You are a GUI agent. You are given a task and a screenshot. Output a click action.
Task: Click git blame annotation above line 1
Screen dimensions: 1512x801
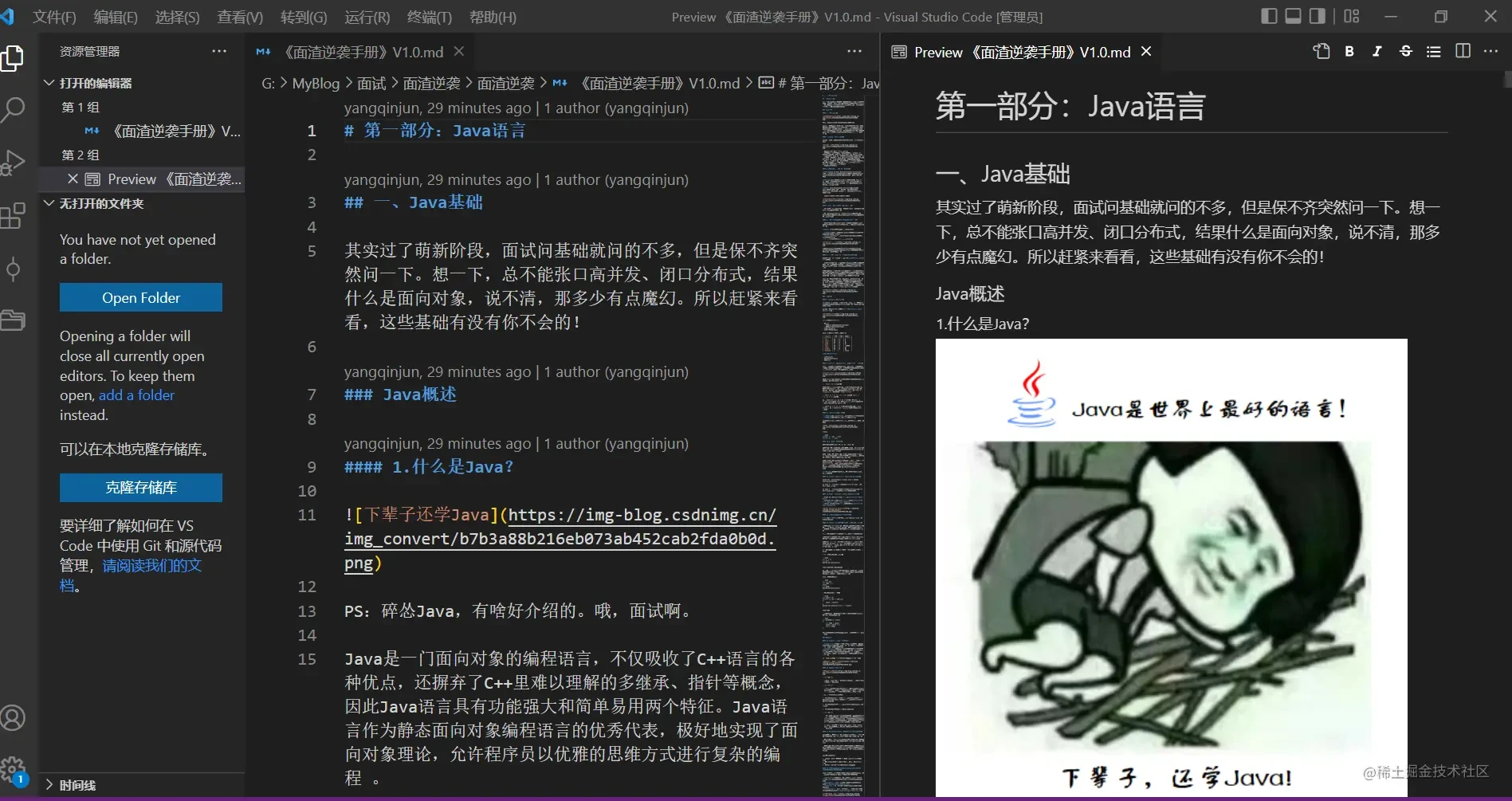pyautogui.click(x=516, y=108)
